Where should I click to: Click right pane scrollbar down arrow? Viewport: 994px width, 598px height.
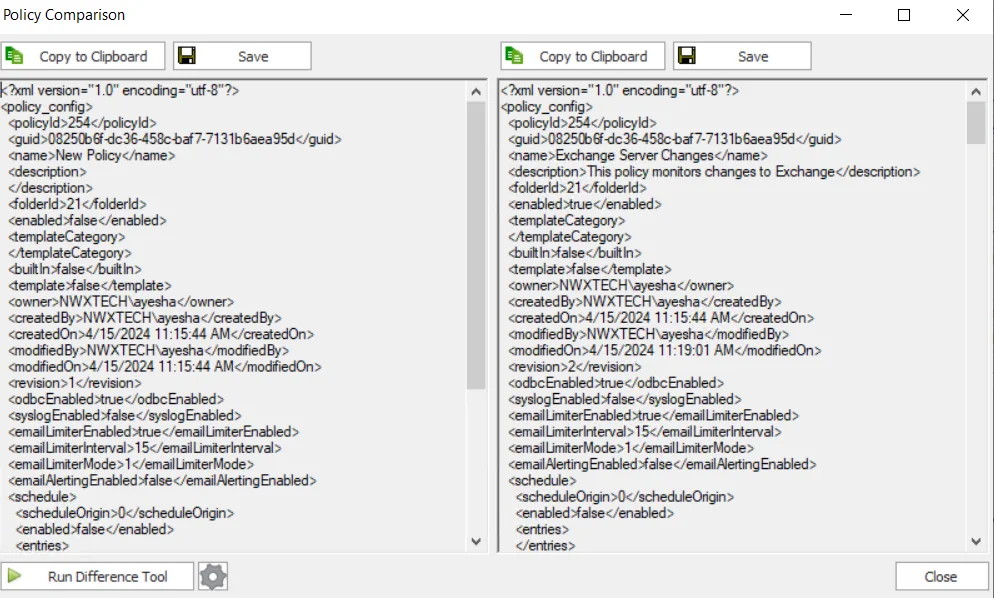(976, 542)
